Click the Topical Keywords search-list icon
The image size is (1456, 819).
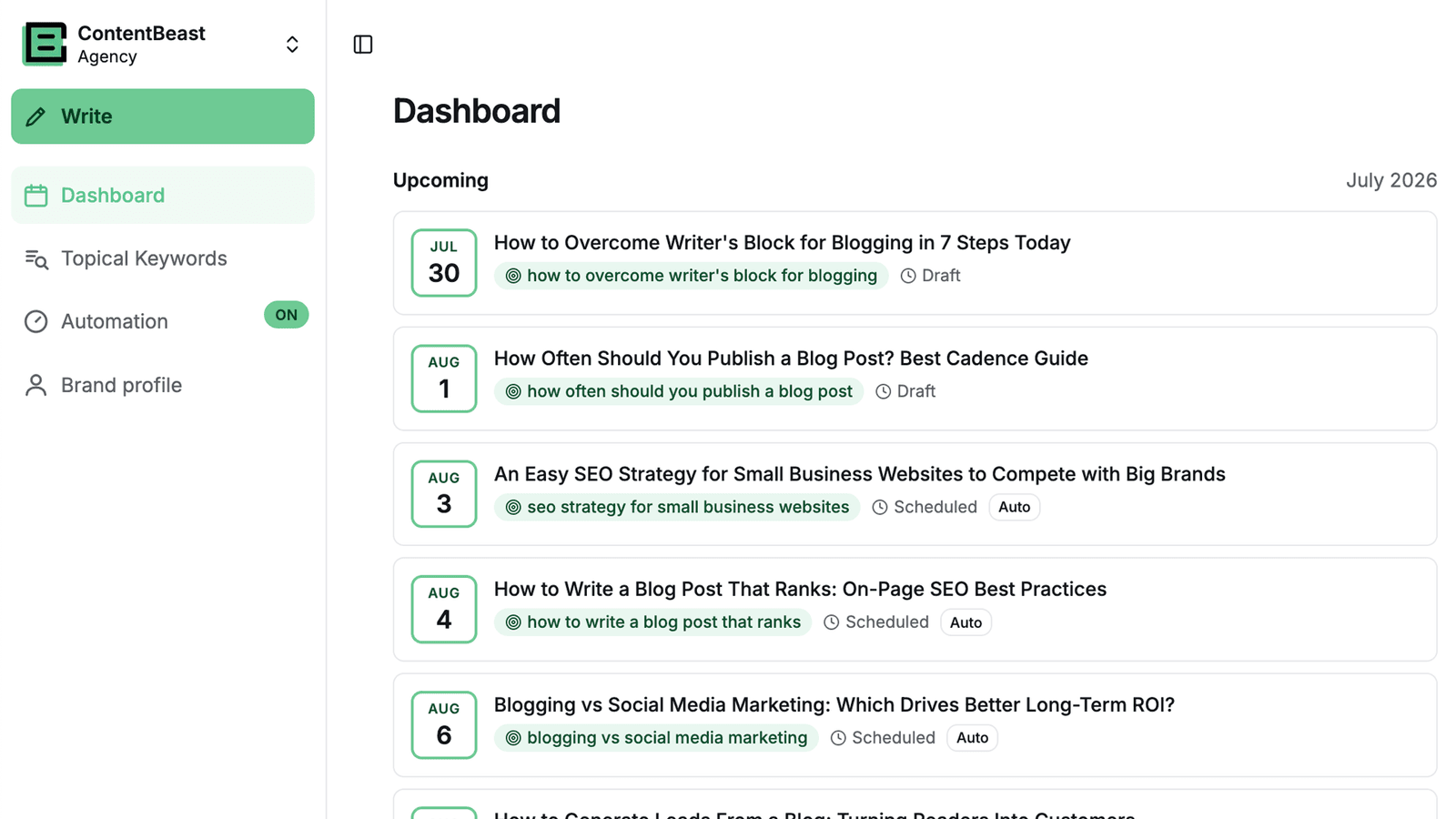pos(36,259)
